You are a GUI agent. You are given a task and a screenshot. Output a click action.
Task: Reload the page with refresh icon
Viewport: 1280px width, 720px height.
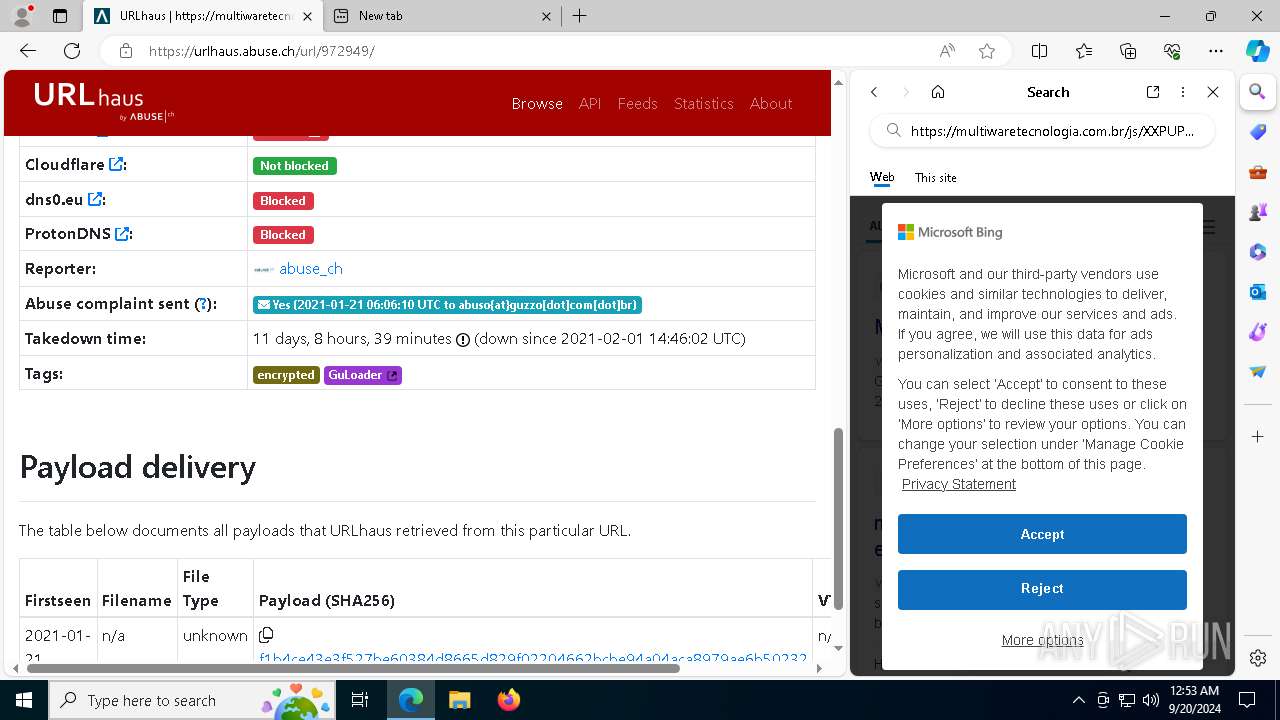tap(72, 51)
